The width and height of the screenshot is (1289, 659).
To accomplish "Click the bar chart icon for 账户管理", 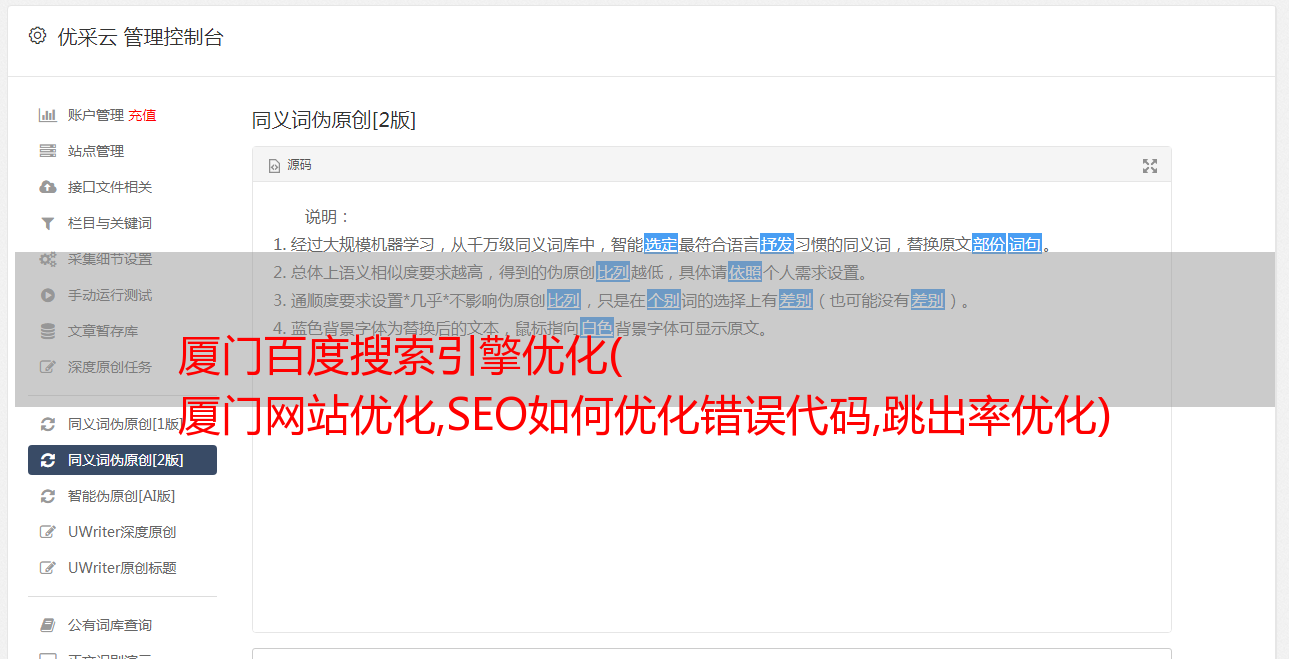I will click(47, 115).
